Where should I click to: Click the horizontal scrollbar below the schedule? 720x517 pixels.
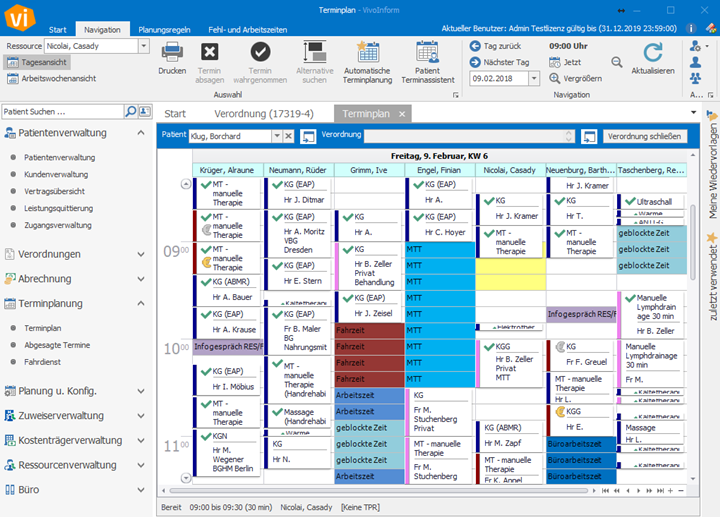(x=378, y=491)
